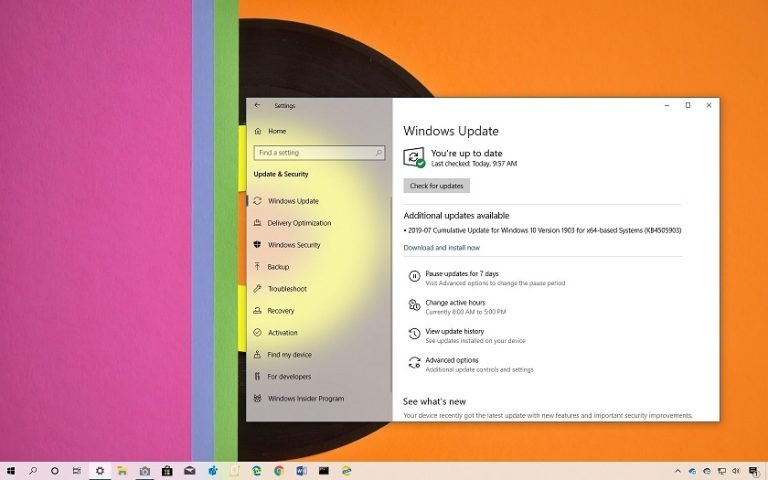
Task: Go to the Backup settings page
Action: pyautogui.click(x=278, y=267)
